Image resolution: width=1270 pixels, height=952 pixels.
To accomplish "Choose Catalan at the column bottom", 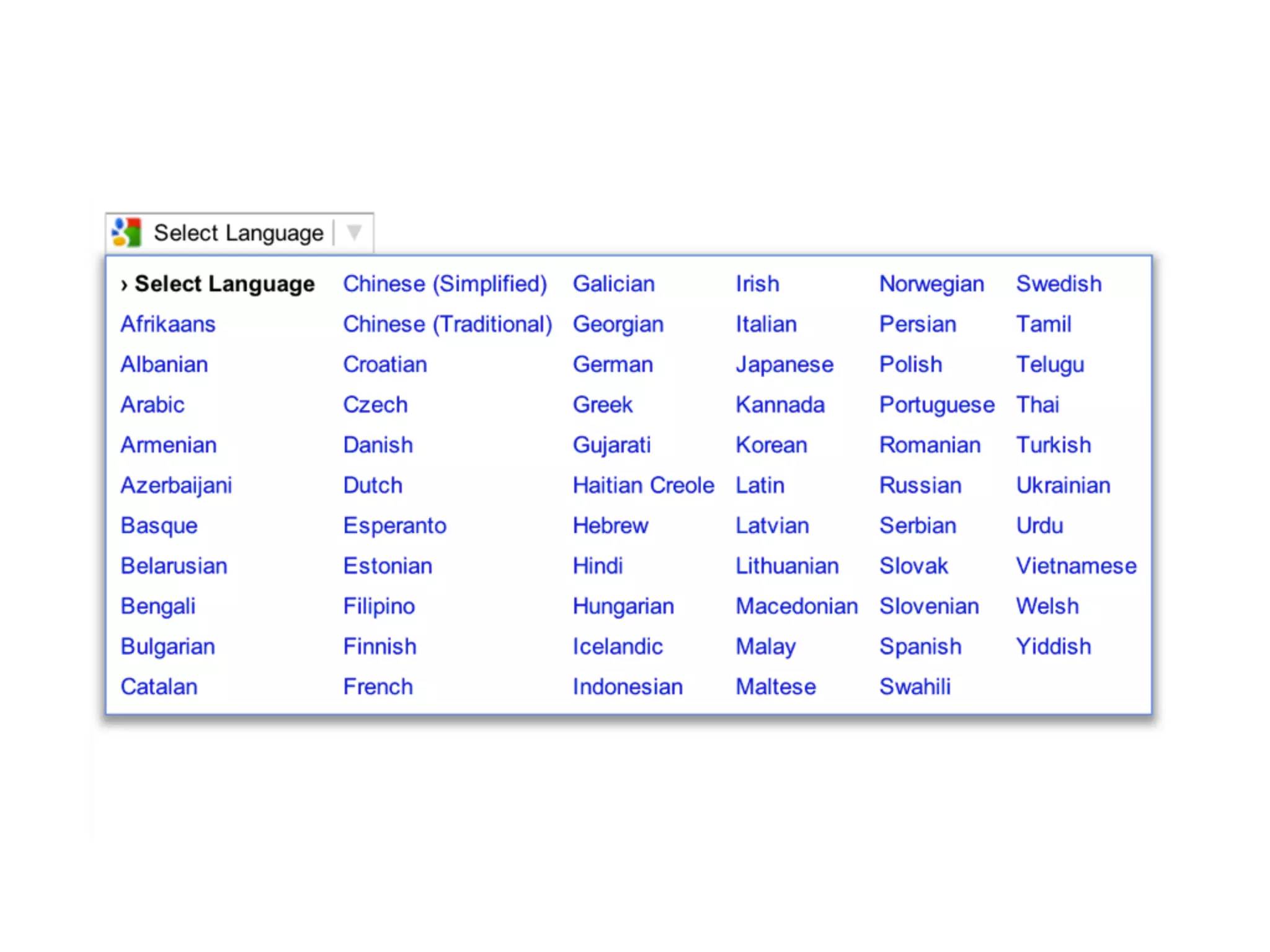I will [x=159, y=687].
